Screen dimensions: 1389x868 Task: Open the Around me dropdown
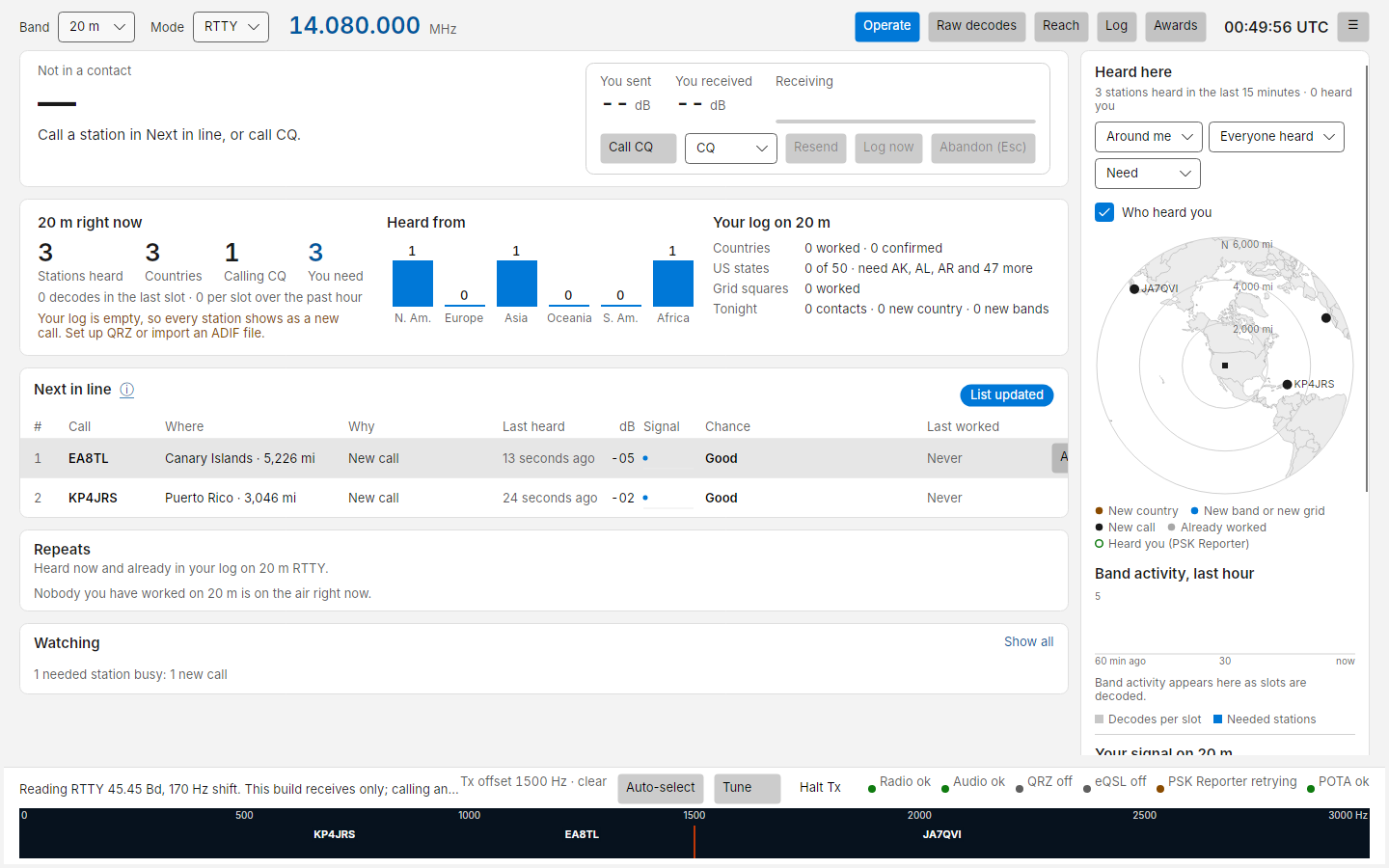[x=1149, y=137]
